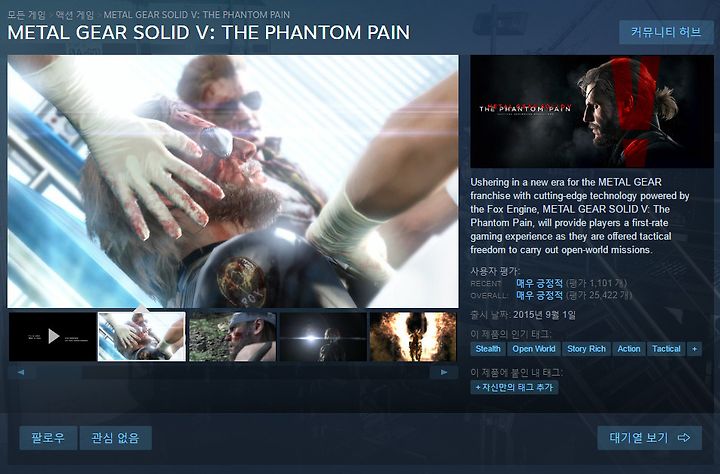Open the 커뮤니티 허브 community hub

666,32
